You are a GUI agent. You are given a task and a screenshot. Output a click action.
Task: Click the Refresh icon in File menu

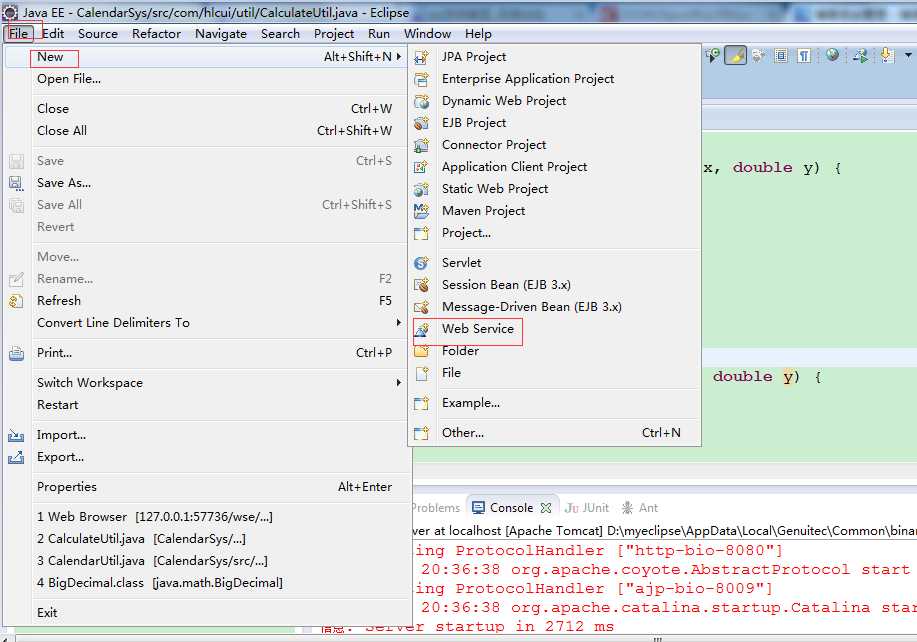tap(16, 301)
